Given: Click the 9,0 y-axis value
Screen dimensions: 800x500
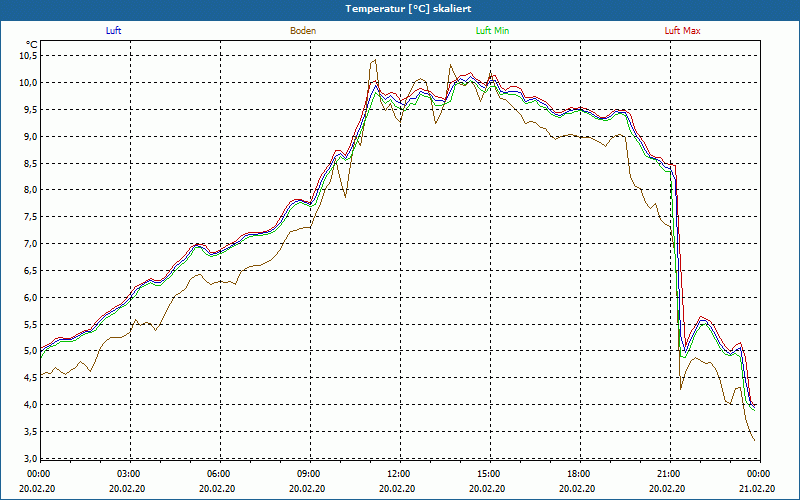Looking at the screenshot, I should 30,136.
